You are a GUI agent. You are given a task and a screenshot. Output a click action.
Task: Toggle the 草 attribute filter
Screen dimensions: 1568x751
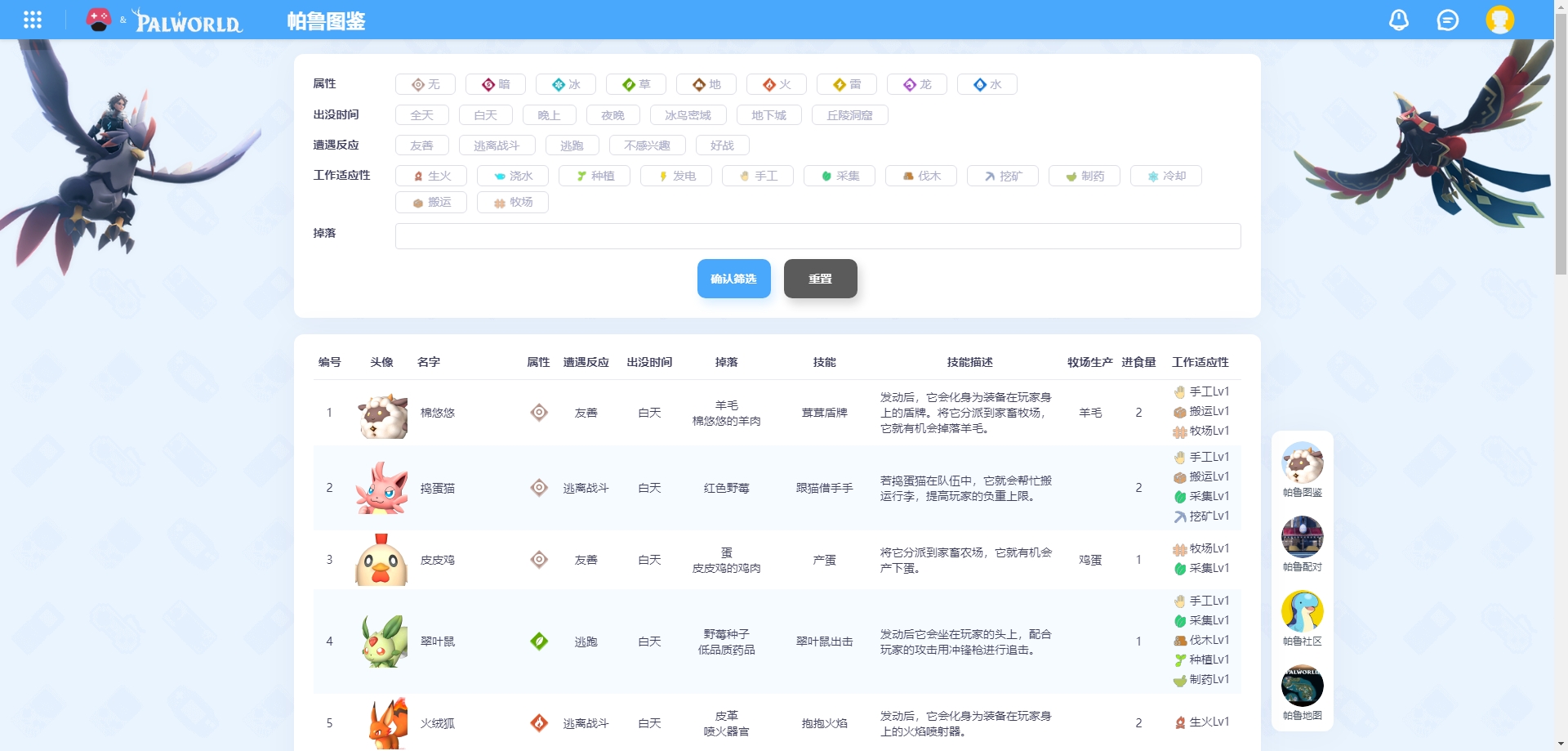[636, 84]
